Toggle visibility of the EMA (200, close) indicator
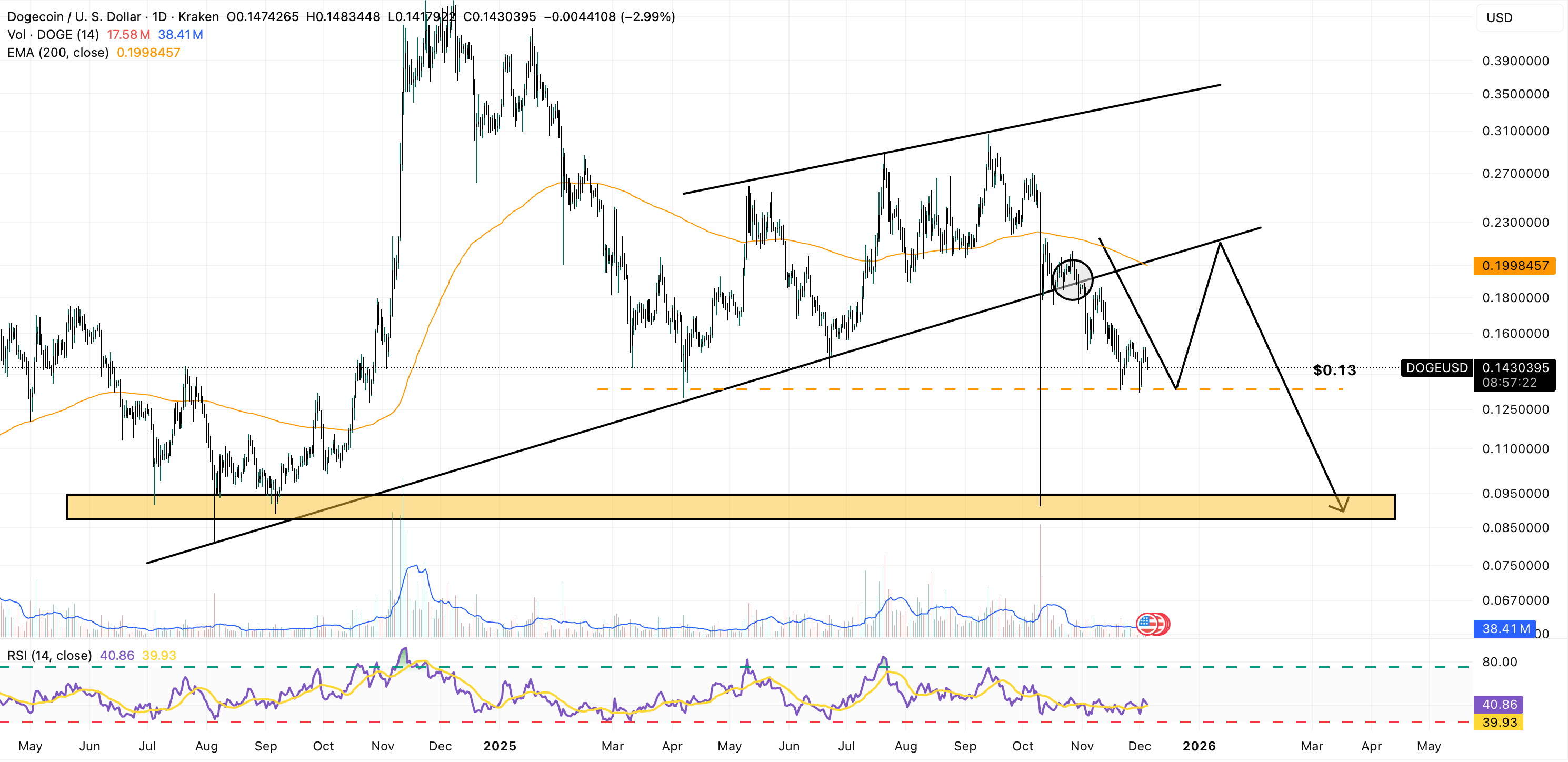This screenshot has height=762, width=1568. (x=58, y=52)
